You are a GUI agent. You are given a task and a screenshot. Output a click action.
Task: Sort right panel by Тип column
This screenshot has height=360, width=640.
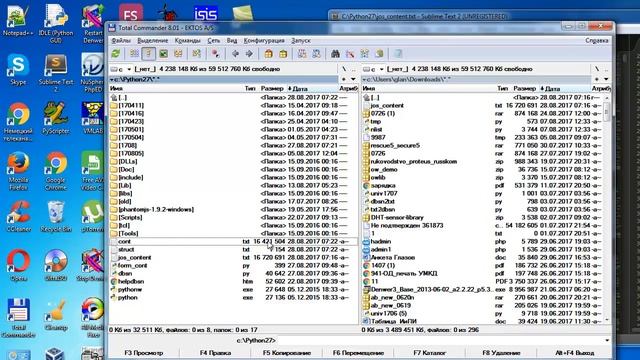(x=502, y=89)
